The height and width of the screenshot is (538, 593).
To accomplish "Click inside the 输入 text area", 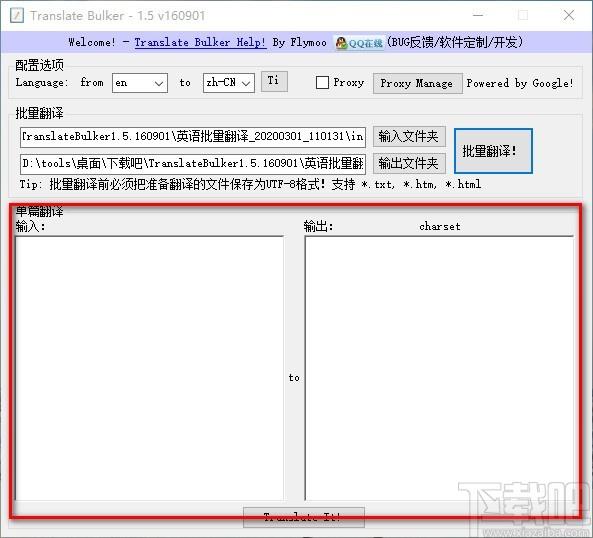I will click(x=149, y=368).
